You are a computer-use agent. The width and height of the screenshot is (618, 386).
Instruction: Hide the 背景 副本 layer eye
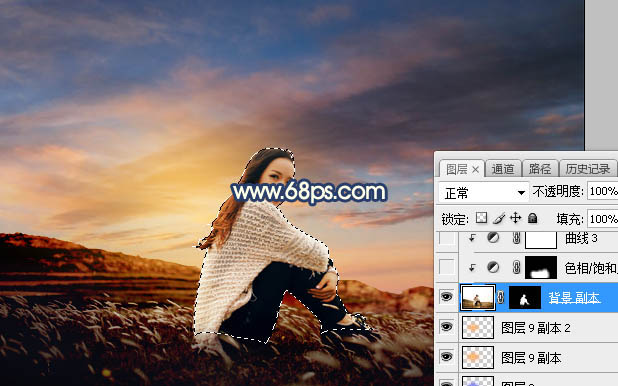click(446, 297)
